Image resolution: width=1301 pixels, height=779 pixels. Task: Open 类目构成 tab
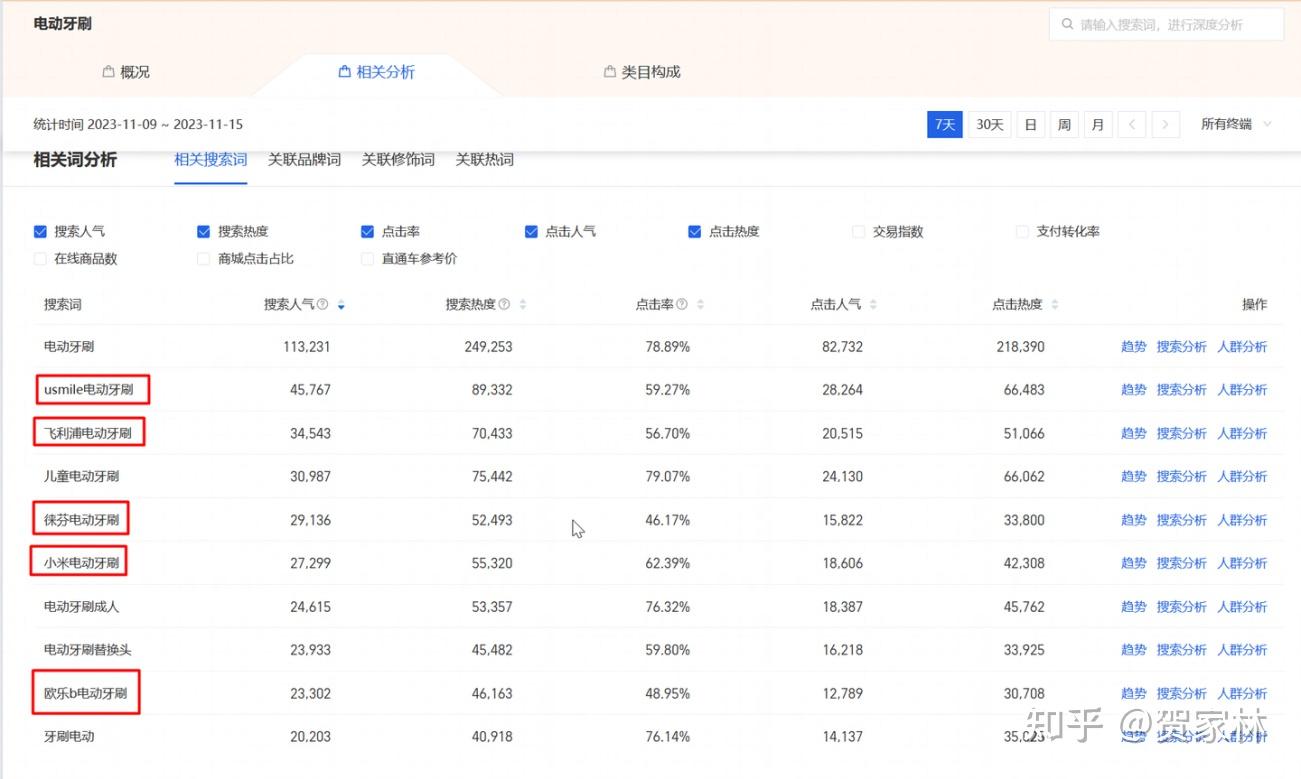[x=642, y=72]
